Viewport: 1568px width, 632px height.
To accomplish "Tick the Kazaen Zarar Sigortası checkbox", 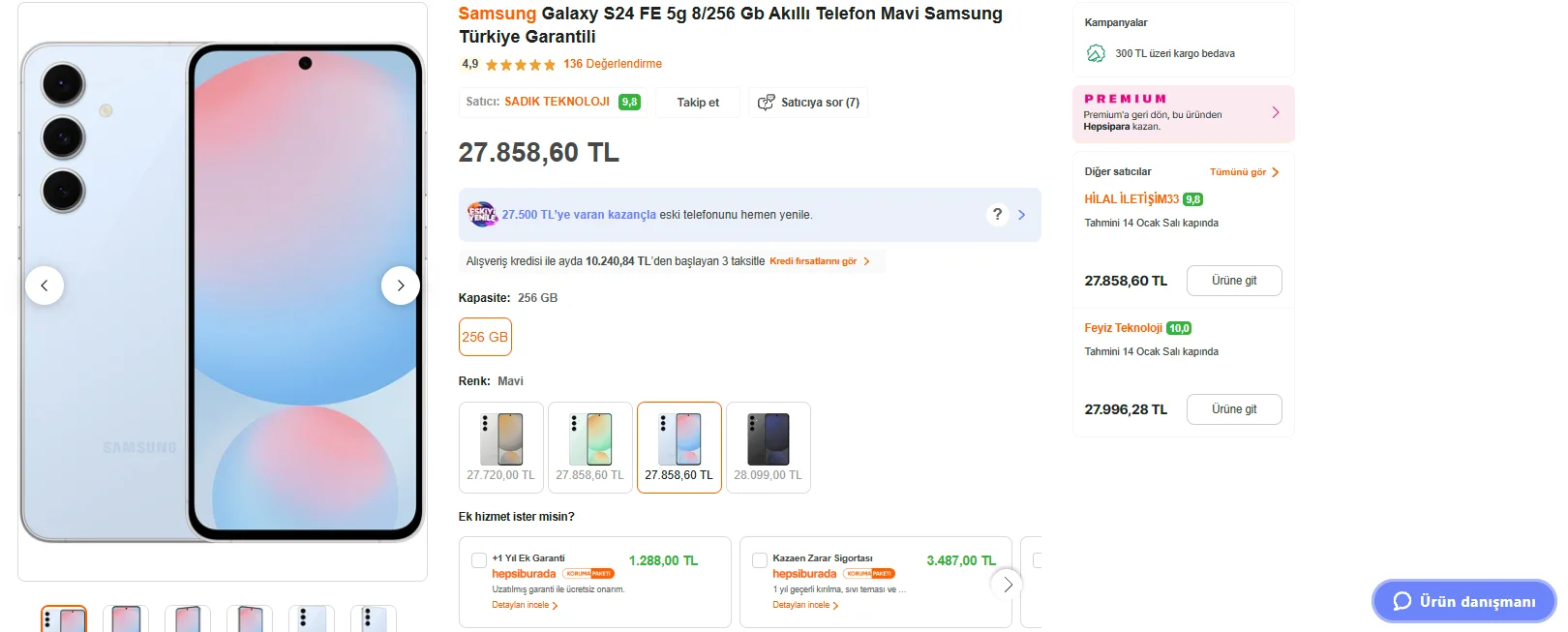I will tap(760, 560).
